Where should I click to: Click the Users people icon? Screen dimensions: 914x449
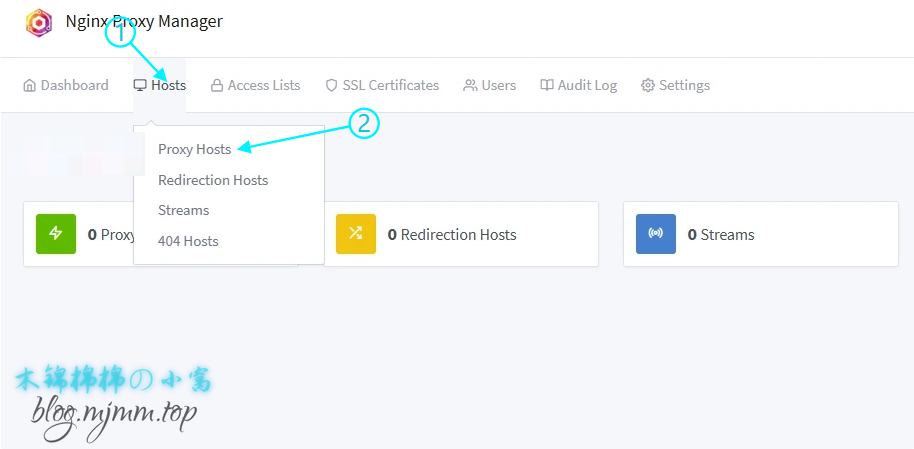(x=470, y=86)
